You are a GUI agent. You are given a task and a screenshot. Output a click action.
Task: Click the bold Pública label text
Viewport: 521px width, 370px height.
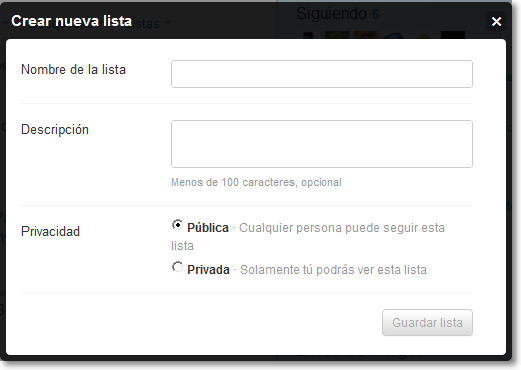click(x=208, y=228)
